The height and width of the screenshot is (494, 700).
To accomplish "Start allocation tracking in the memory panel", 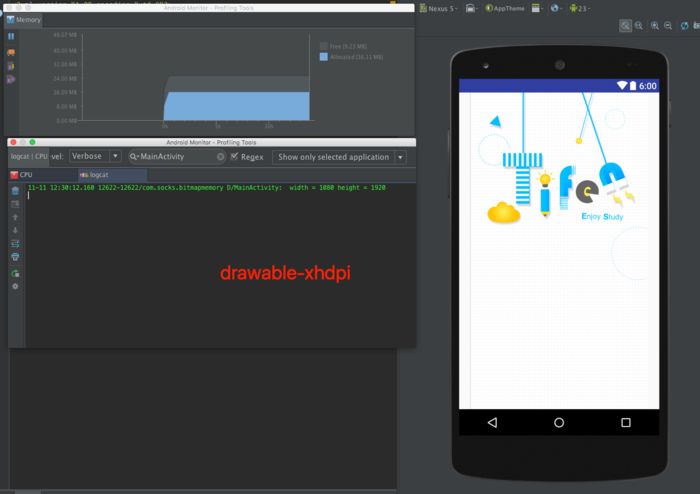I will [11, 79].
